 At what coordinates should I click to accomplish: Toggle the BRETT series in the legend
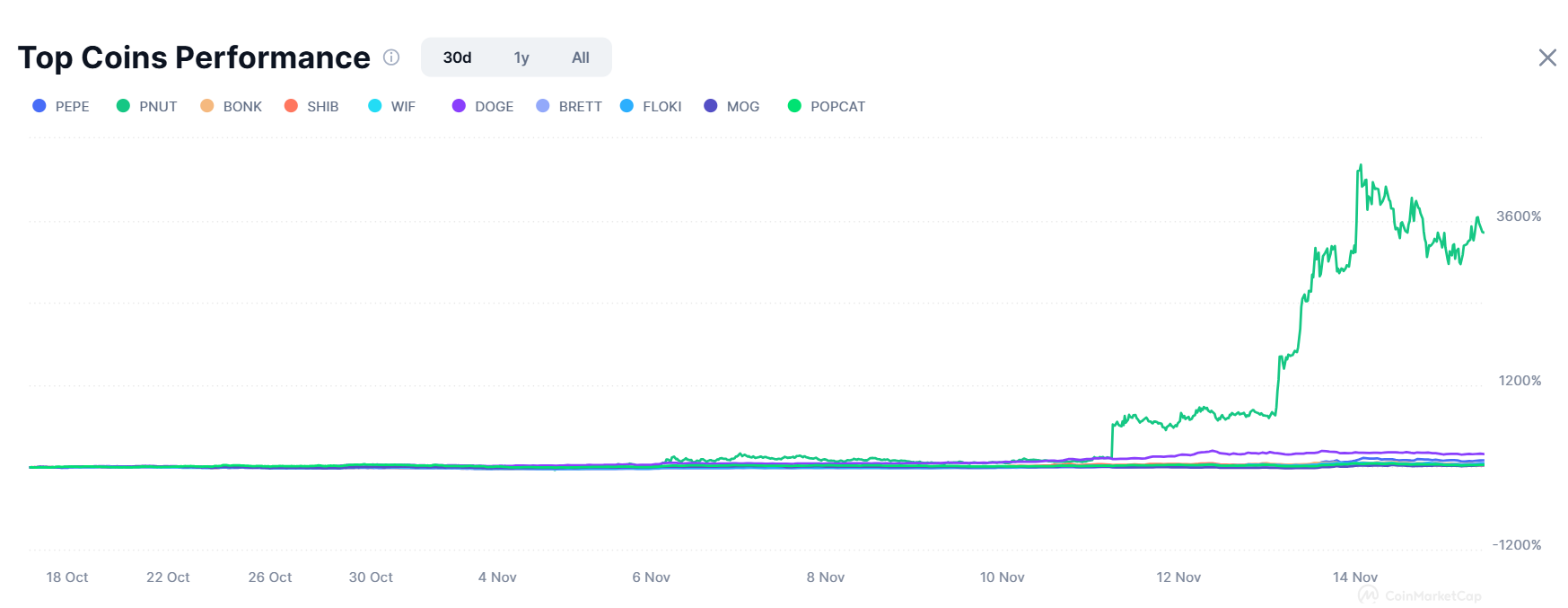pos(569,106)
